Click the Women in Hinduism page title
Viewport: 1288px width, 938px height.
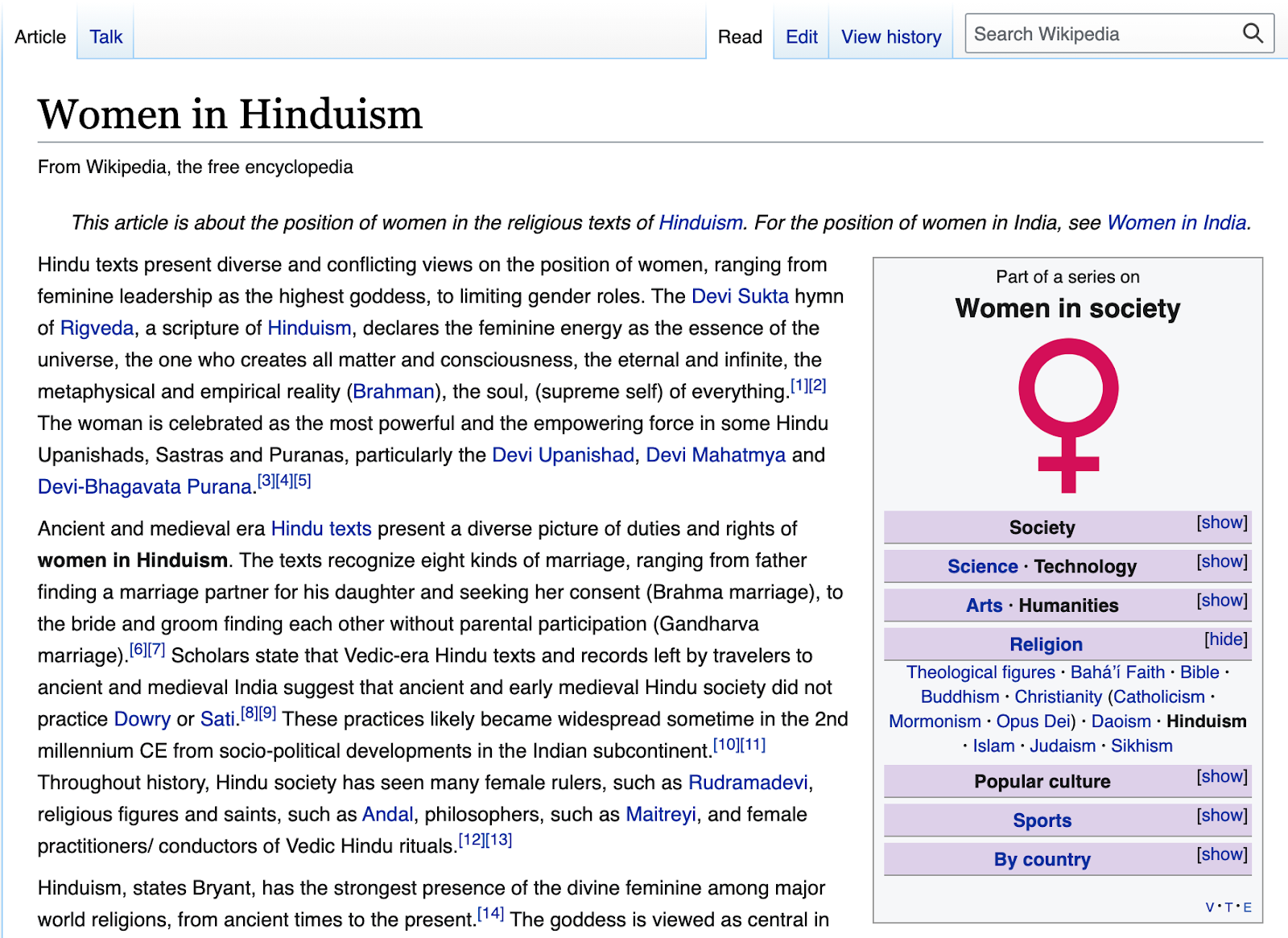[230, 114]
